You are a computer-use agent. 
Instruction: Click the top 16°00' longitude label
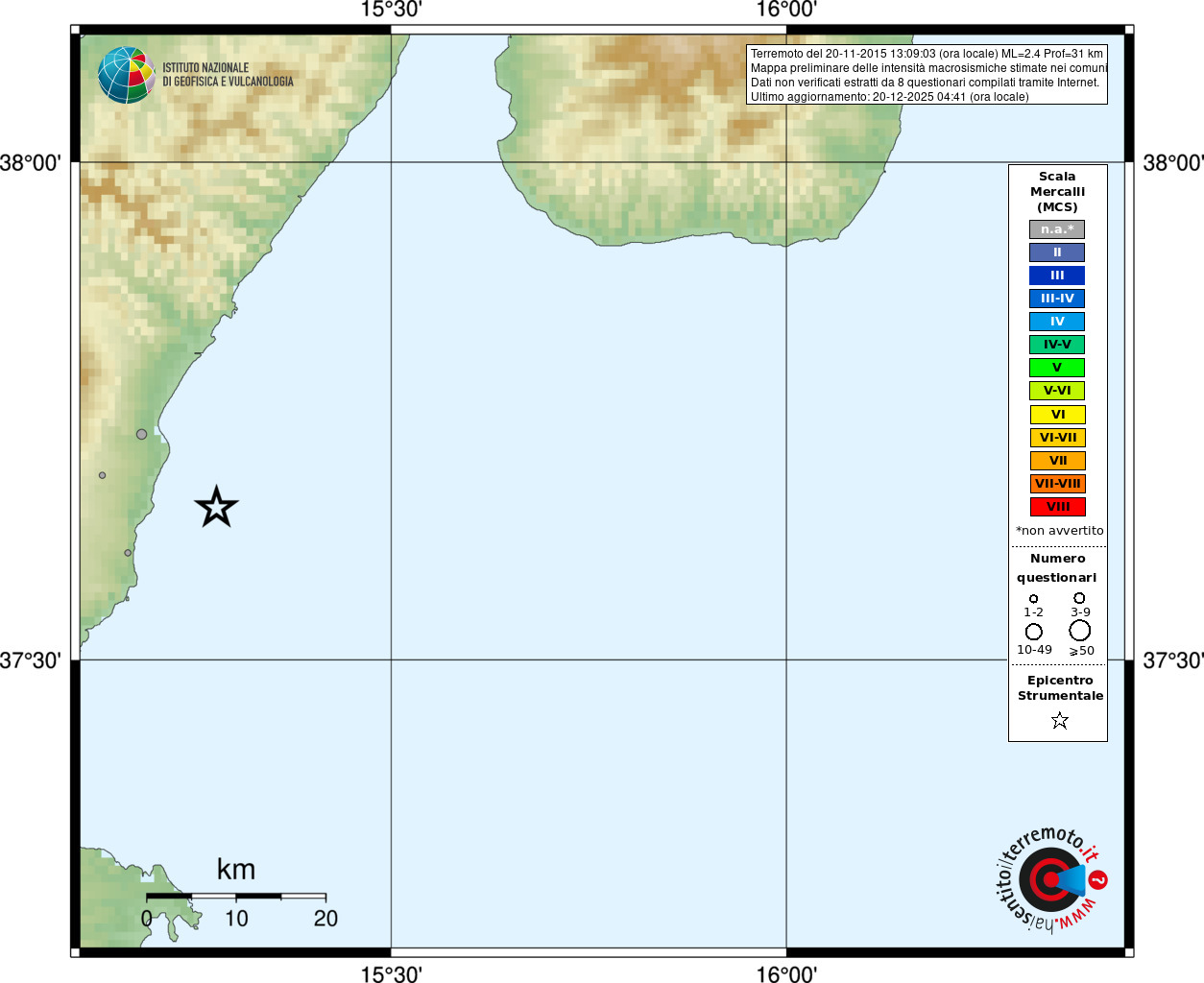786,10
